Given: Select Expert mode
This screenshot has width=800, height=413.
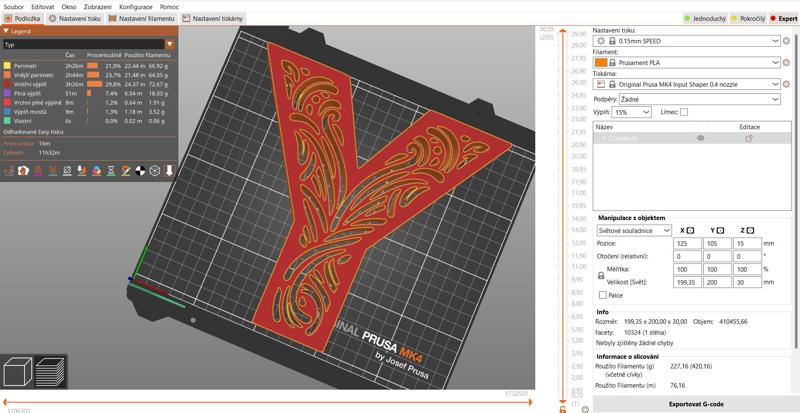Looking at the screenshot, I should [784, 18].
